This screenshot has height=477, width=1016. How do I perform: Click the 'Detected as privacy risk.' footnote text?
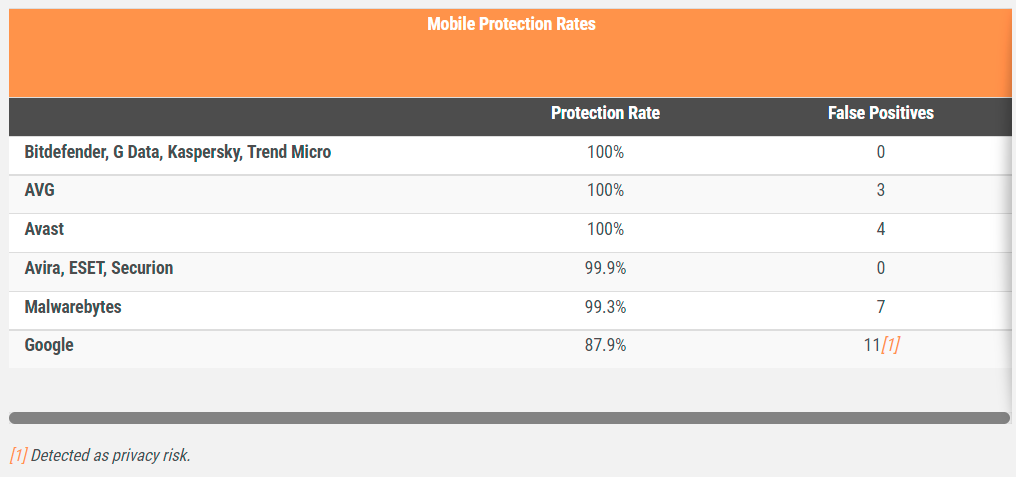point(110,455)
